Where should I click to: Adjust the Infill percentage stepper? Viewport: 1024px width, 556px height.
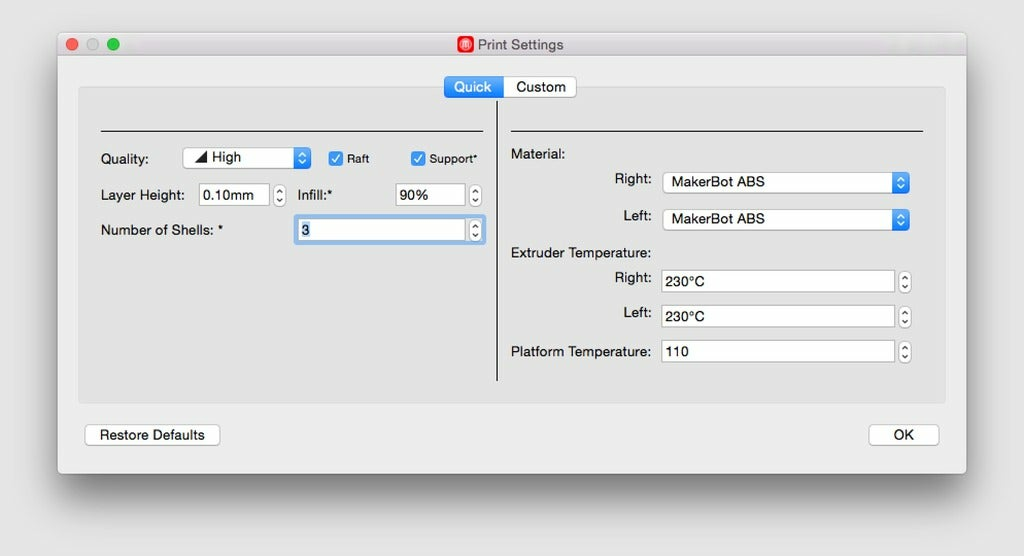(x=475, y=195)
